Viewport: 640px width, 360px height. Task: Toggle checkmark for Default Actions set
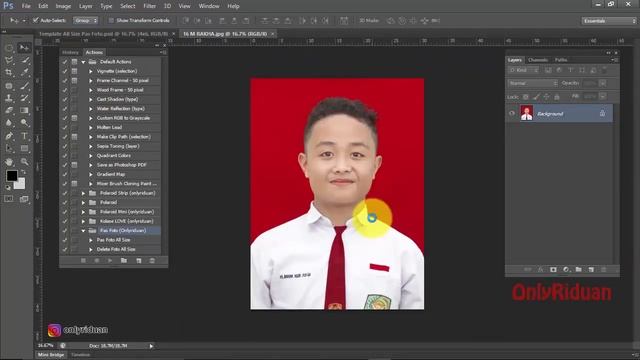click(x=64, y=62)
